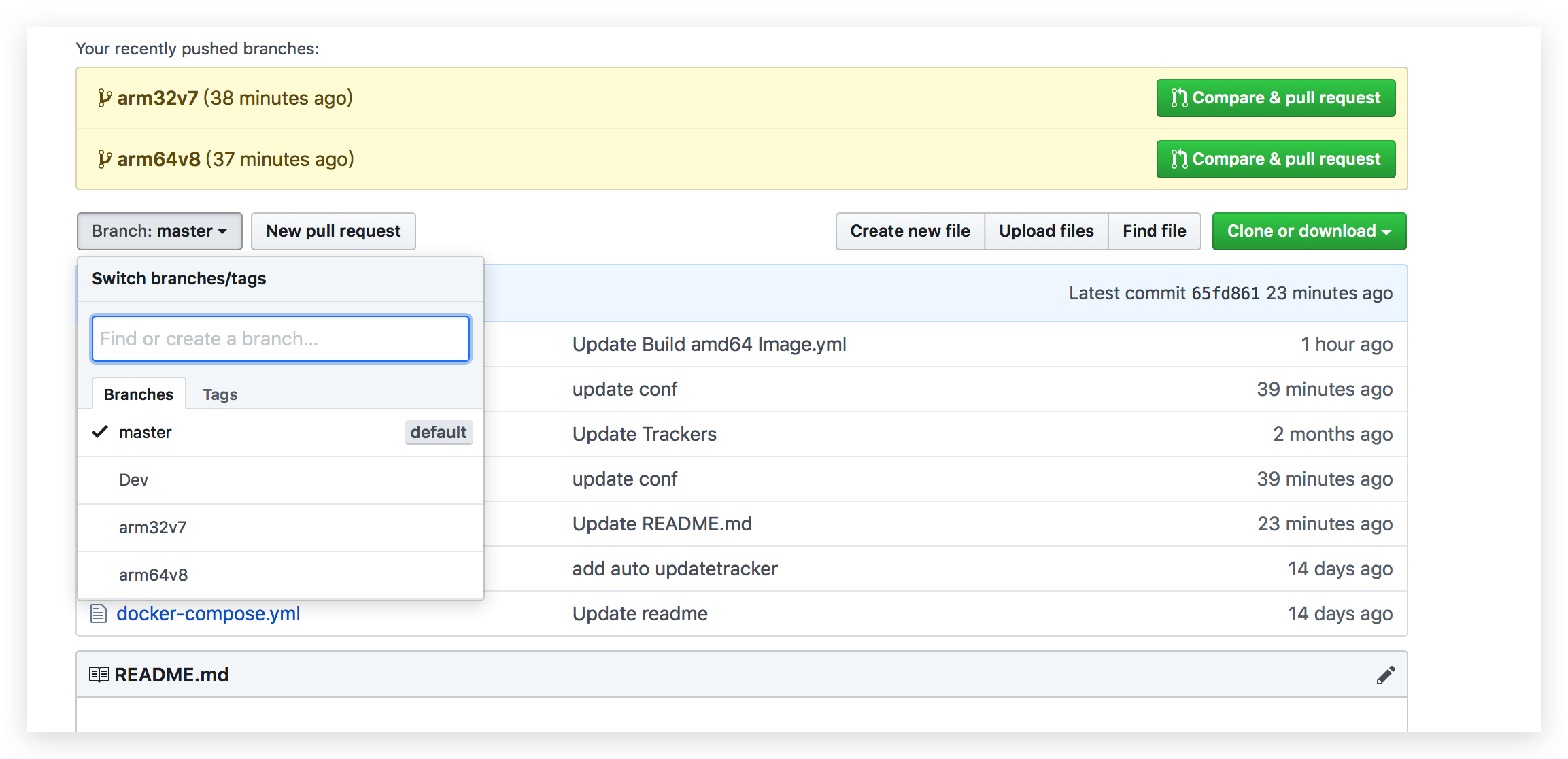
Task: Open commit message 'Update README.md'
Action: [x=662, y=524]
